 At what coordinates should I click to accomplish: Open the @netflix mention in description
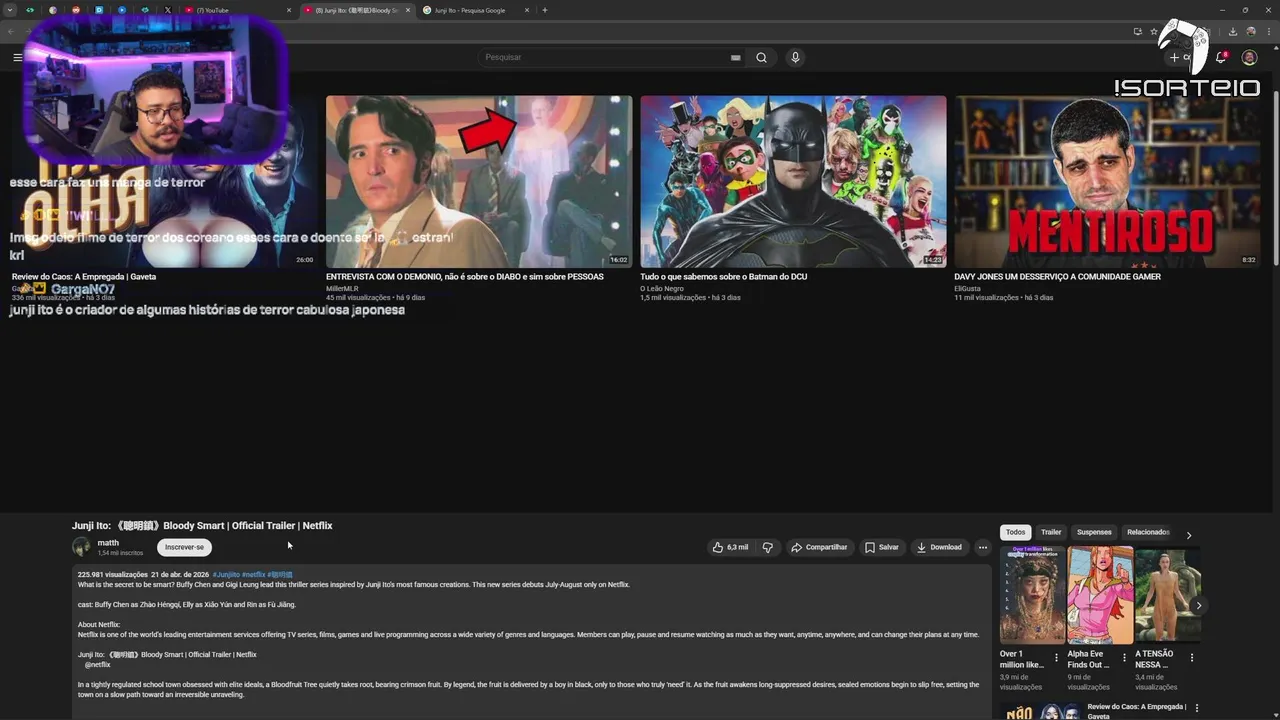(x=98, y=665)
